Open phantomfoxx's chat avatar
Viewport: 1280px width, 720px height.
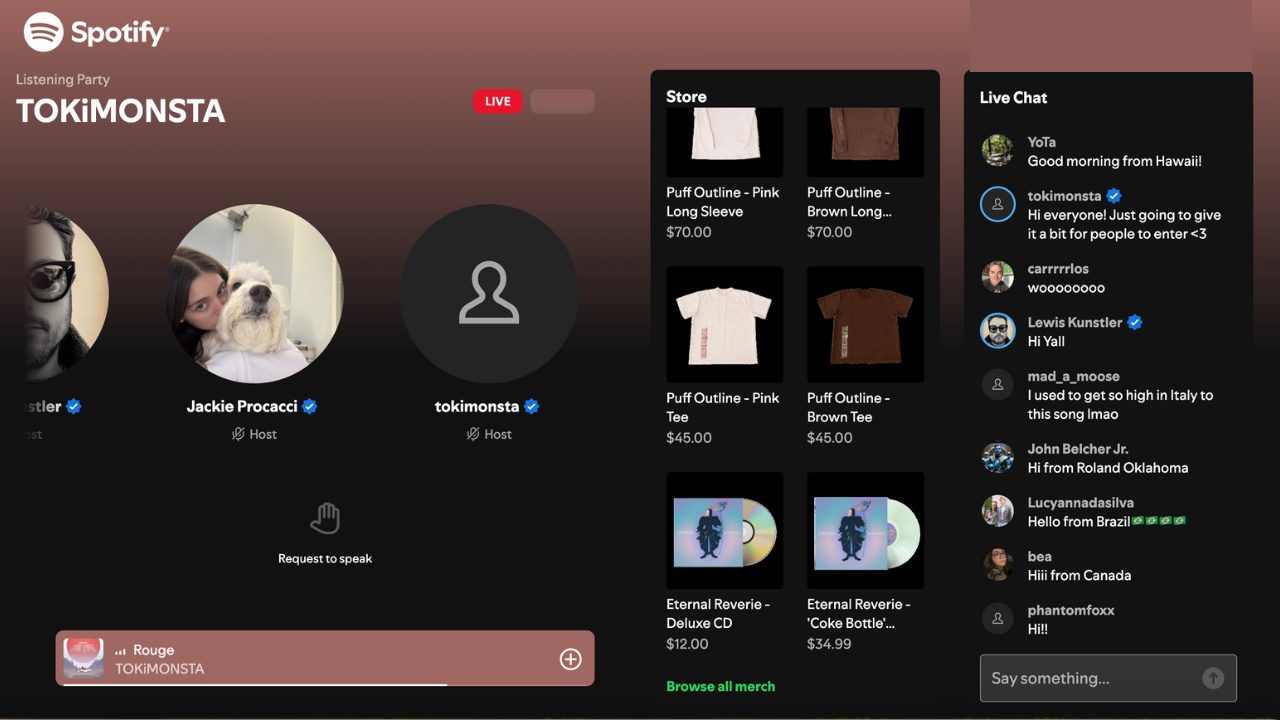click(x=998, y=619)
